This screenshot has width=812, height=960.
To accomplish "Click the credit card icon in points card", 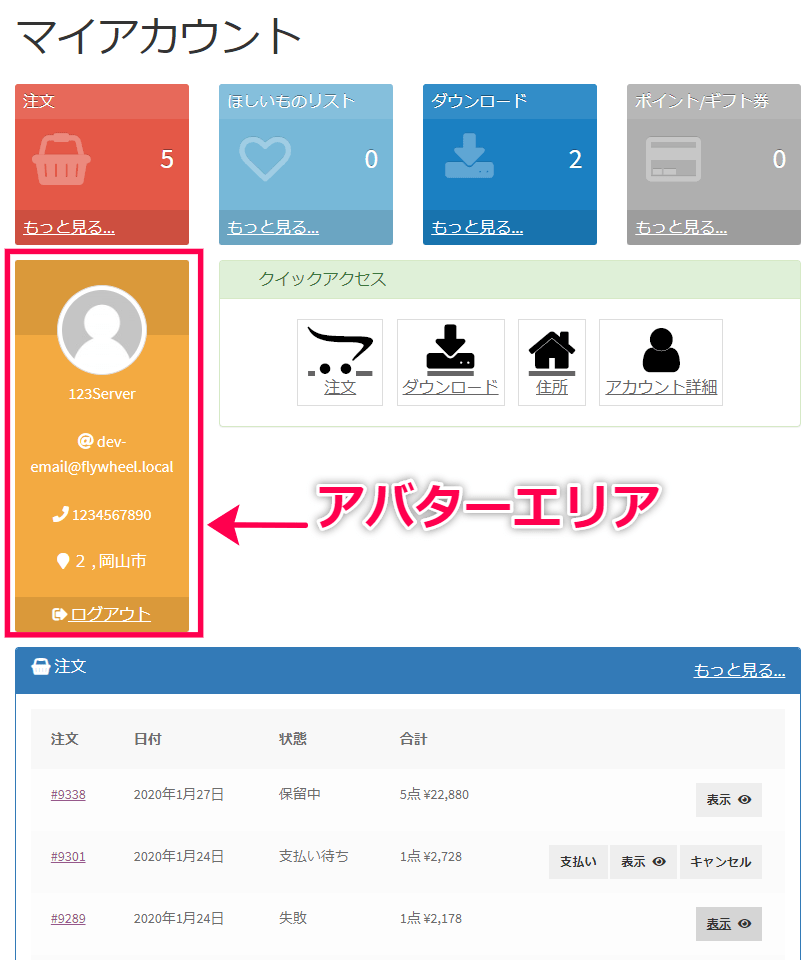I will tap(673, 159).
